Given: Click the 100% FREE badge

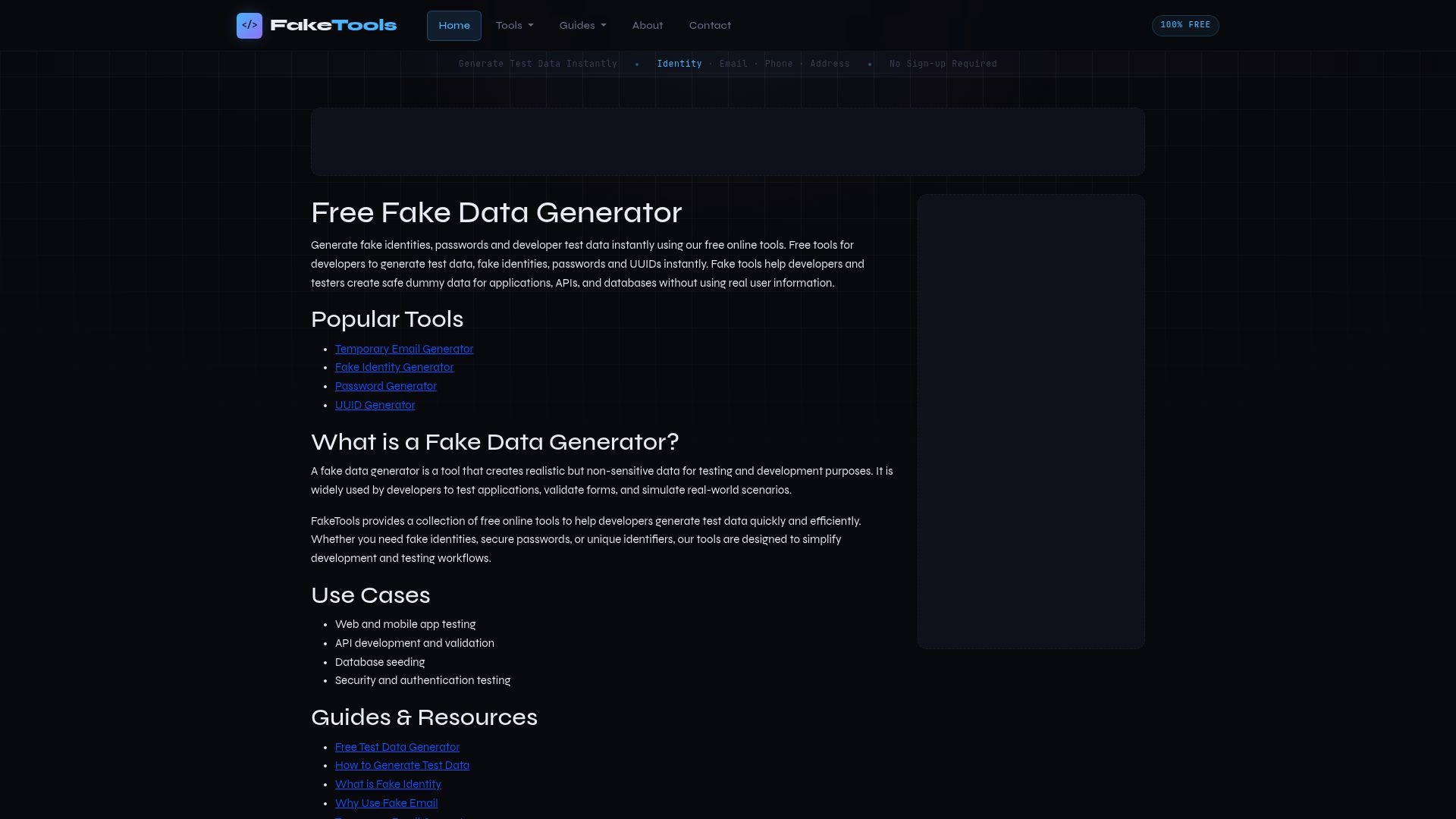Looking at the screenshot, I should [x=1185, y=25].
